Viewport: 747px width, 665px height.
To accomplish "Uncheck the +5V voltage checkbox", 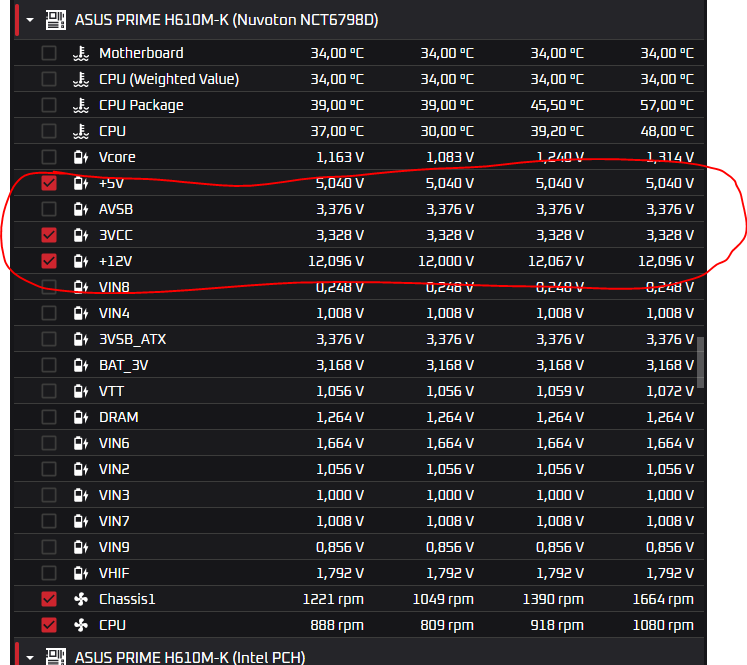I will click(49, 183).
